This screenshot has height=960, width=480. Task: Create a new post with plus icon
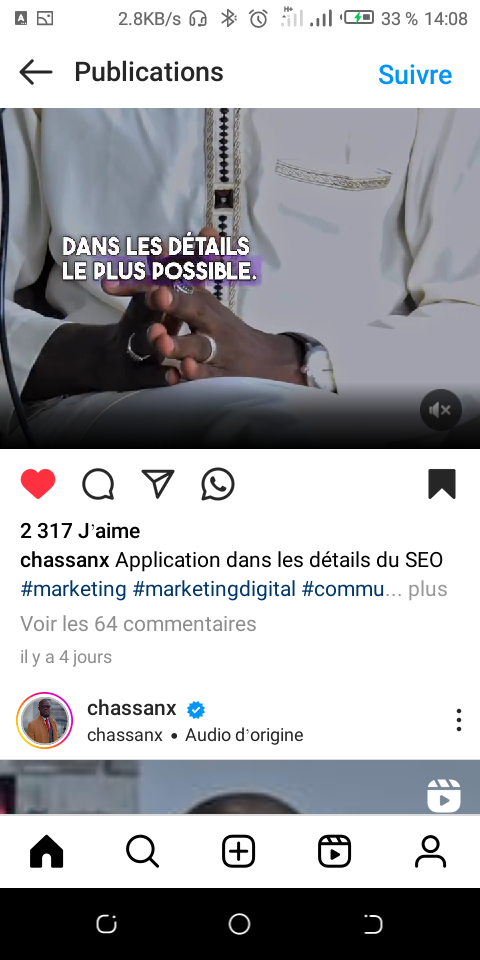point(238,851)
